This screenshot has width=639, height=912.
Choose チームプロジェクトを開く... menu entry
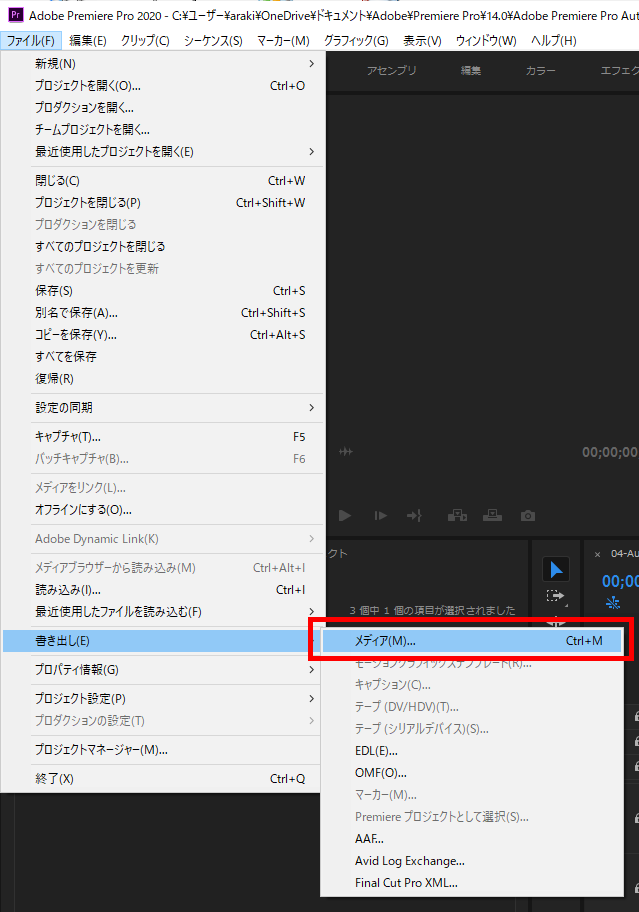pyautogui.click(x=162, y=130)
